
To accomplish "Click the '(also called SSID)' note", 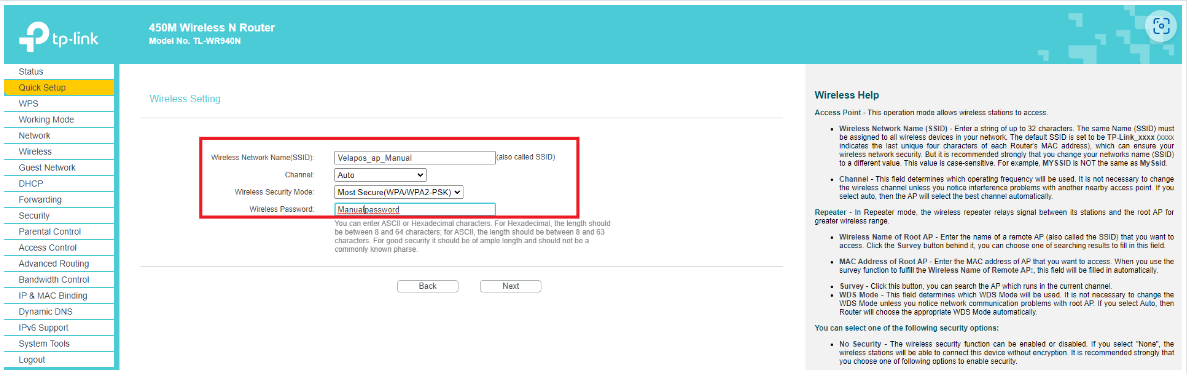I will pyautogui.click(x=525, y=158).
